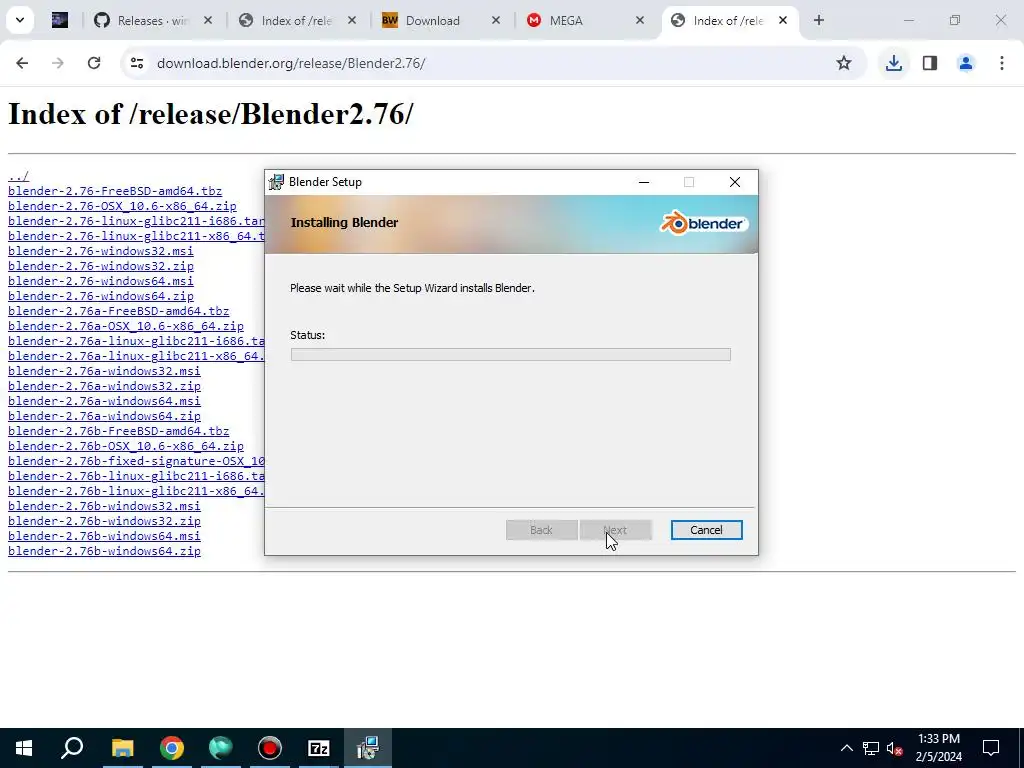Open the Windows Start menu
Viewport: 1024px width, 768px height.
click(x=24, y=748)
